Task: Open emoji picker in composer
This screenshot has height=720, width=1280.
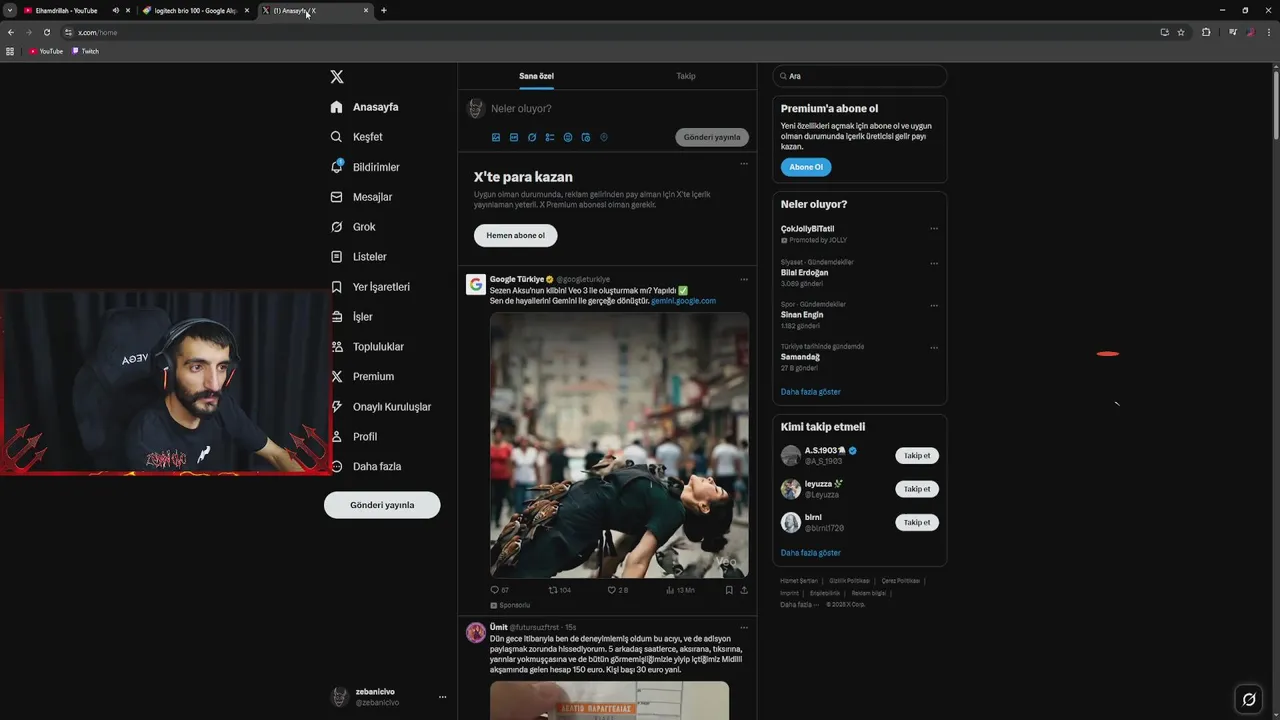Action: point(568,137)
